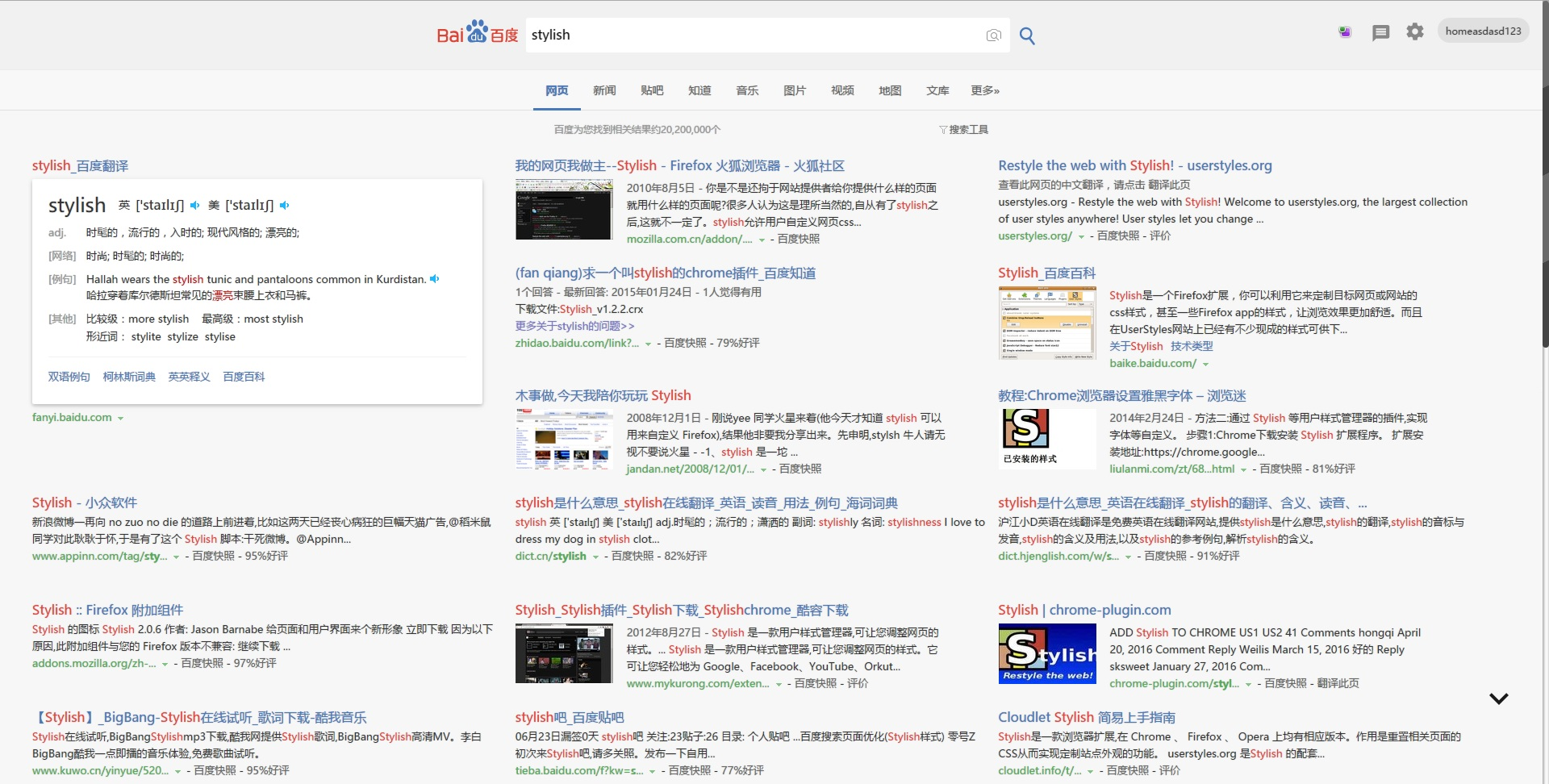Viewport: 1549px width, 784px height.
Task: Expand the jandan.net result dropdown arrow
Action: (x=763, y=470)
